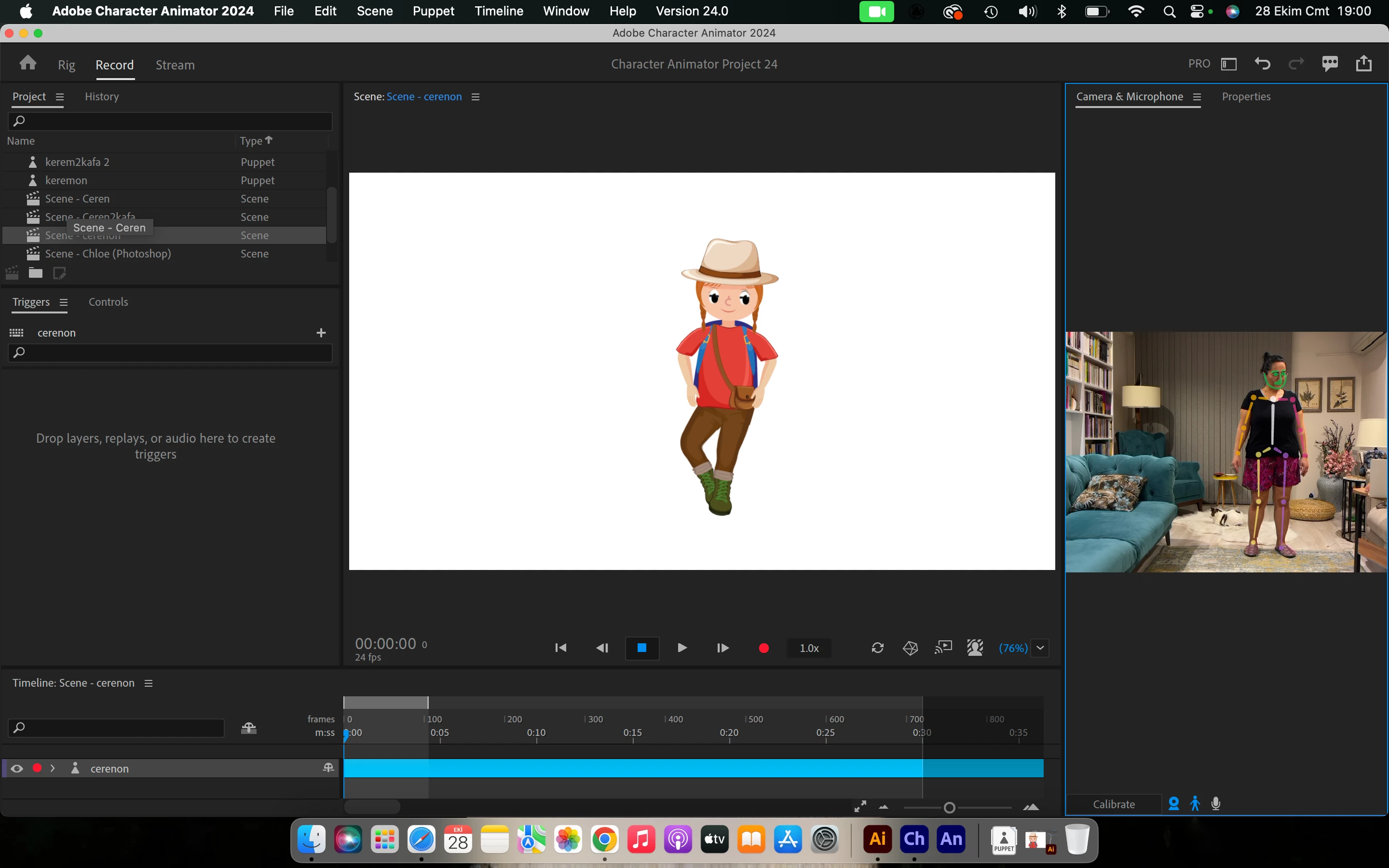Expand the cerenon track chevron

click(x=53, y=768)
